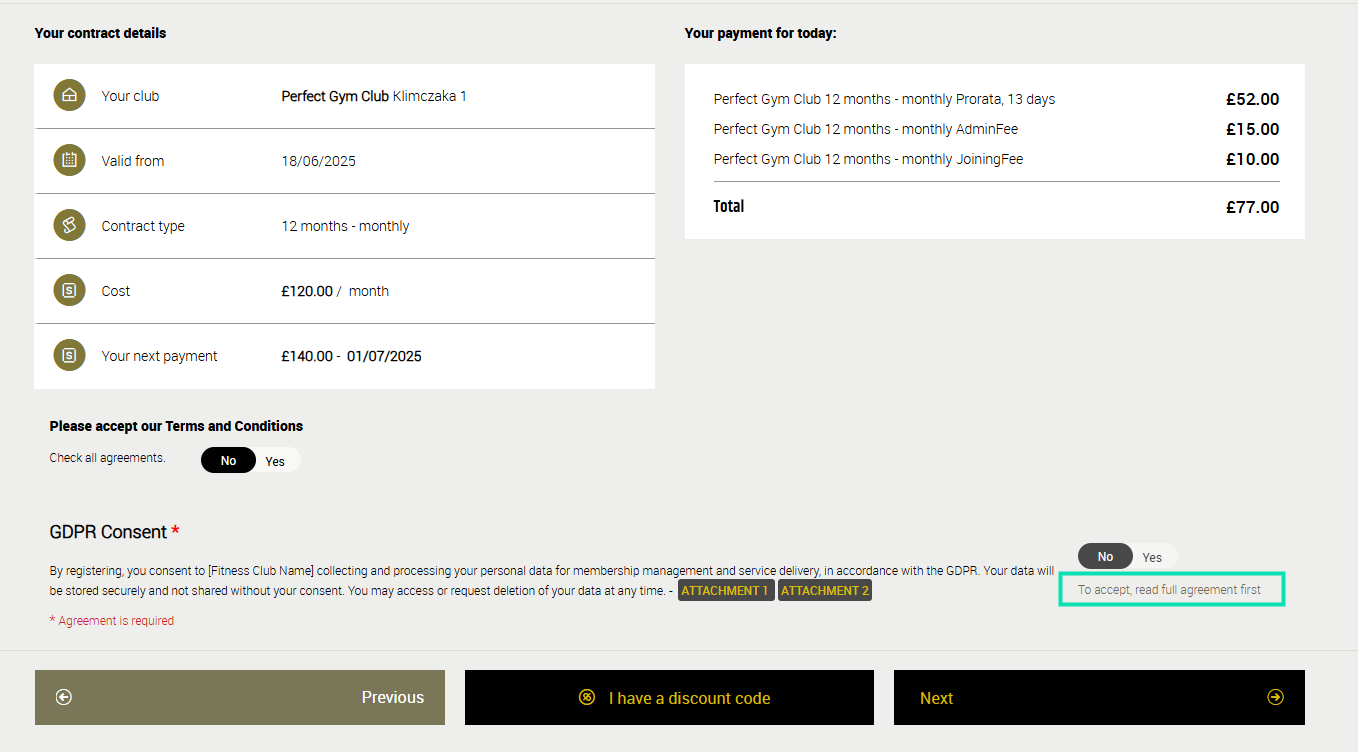
Task: Select No on the GDPR Consent toggle
Action: [1105, 557]
